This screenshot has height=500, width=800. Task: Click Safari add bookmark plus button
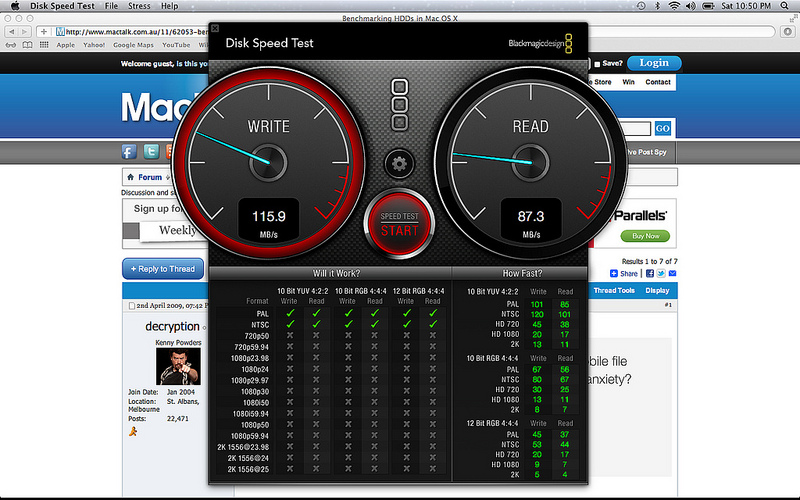44,32
